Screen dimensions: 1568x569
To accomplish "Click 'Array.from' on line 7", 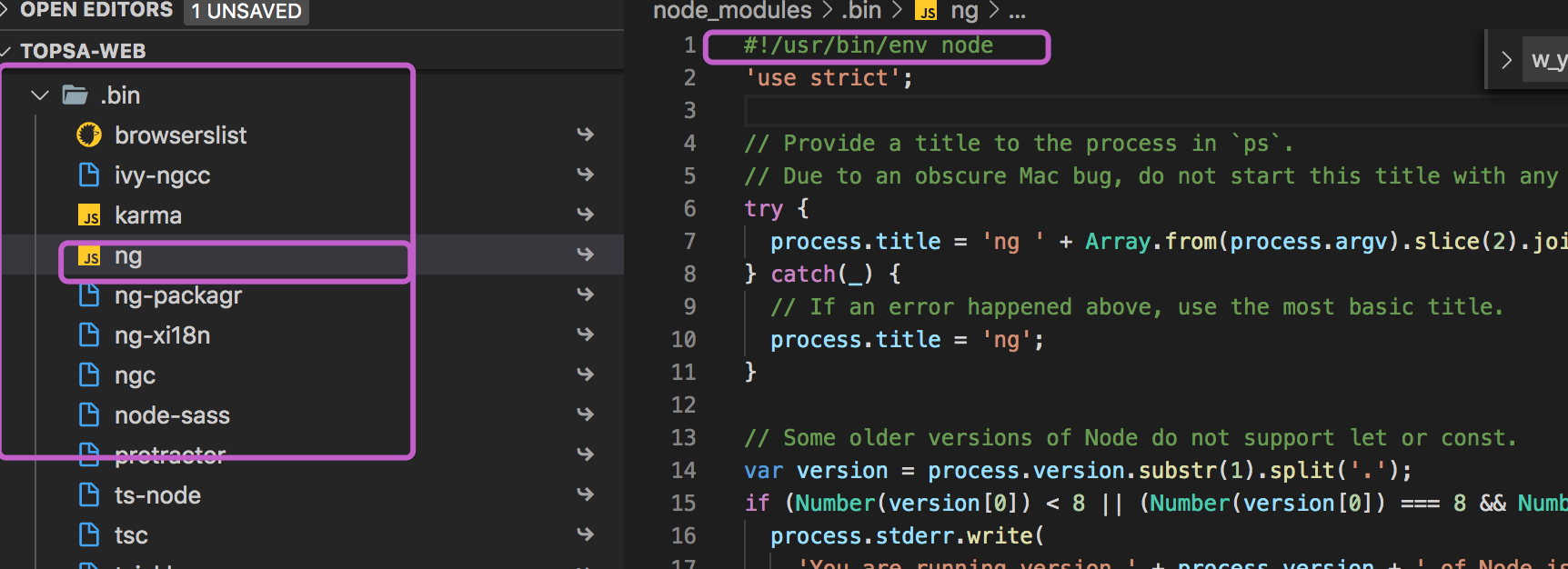I will coord(1151,242).
